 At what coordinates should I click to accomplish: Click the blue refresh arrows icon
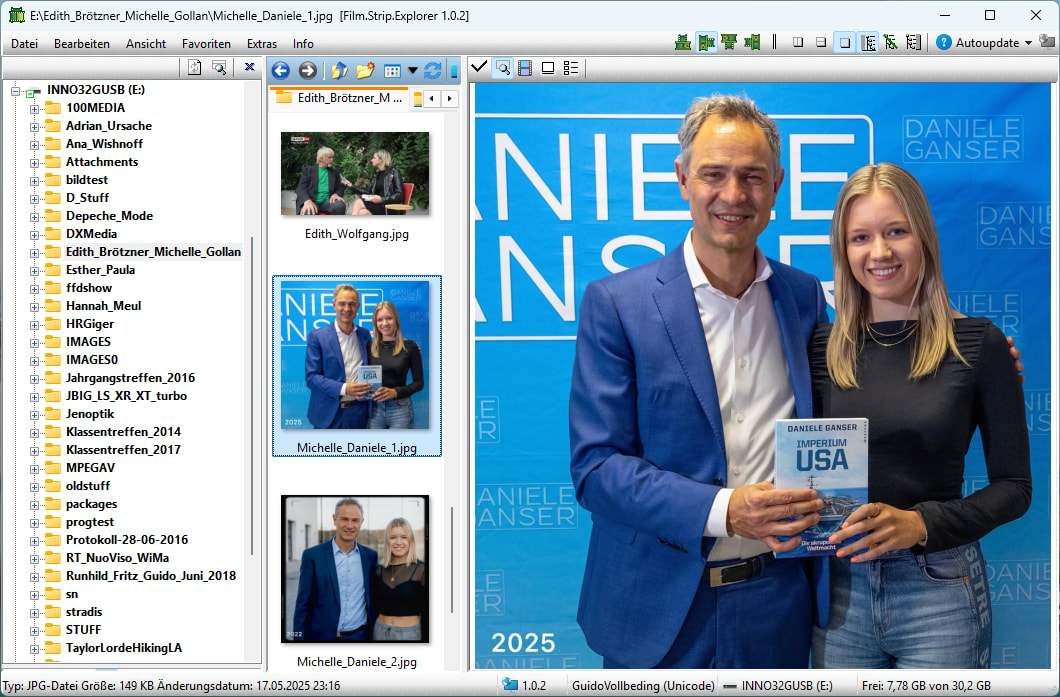click(432, 70)
